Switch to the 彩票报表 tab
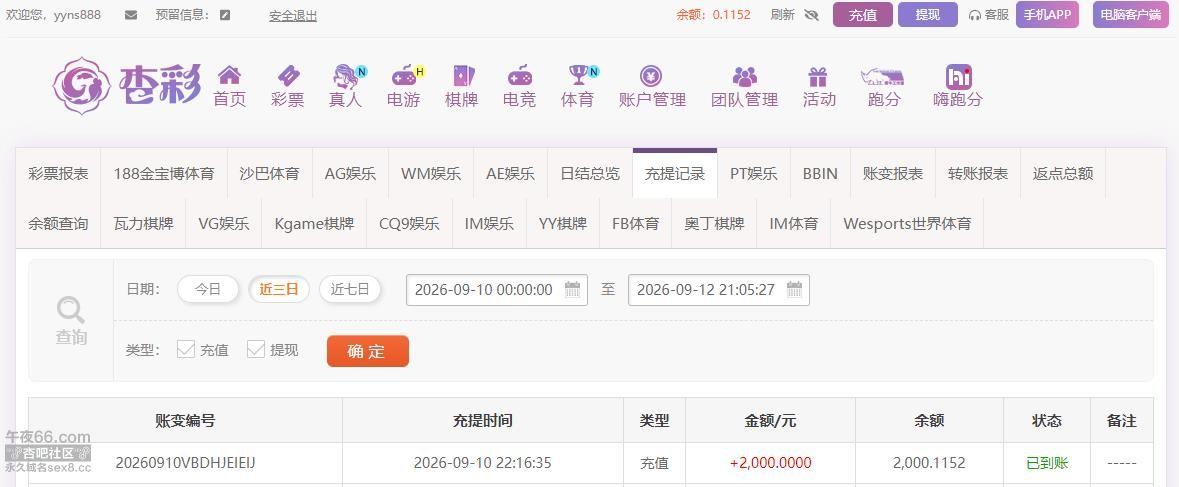Screen dimensions: 1179x487 tap(58, 174)
